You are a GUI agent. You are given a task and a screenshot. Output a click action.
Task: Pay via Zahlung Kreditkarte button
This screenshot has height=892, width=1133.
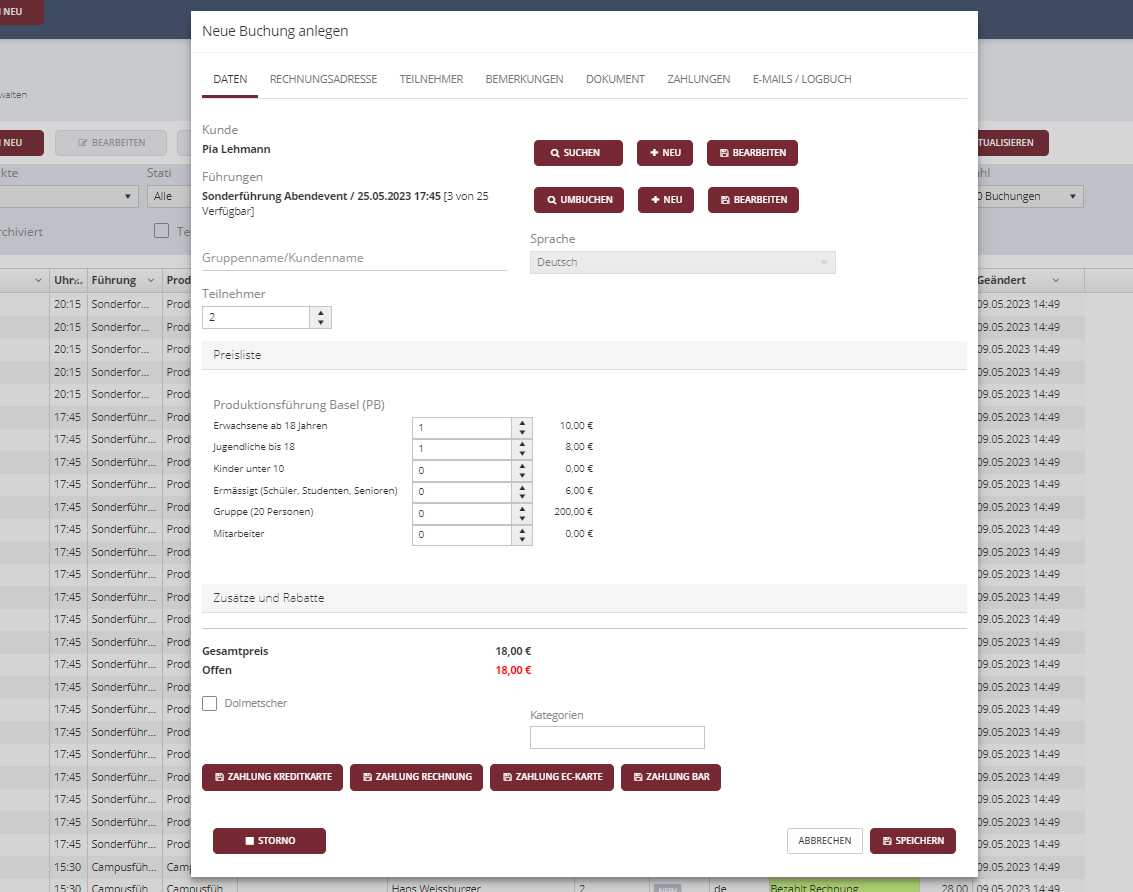tap(273, 777)
